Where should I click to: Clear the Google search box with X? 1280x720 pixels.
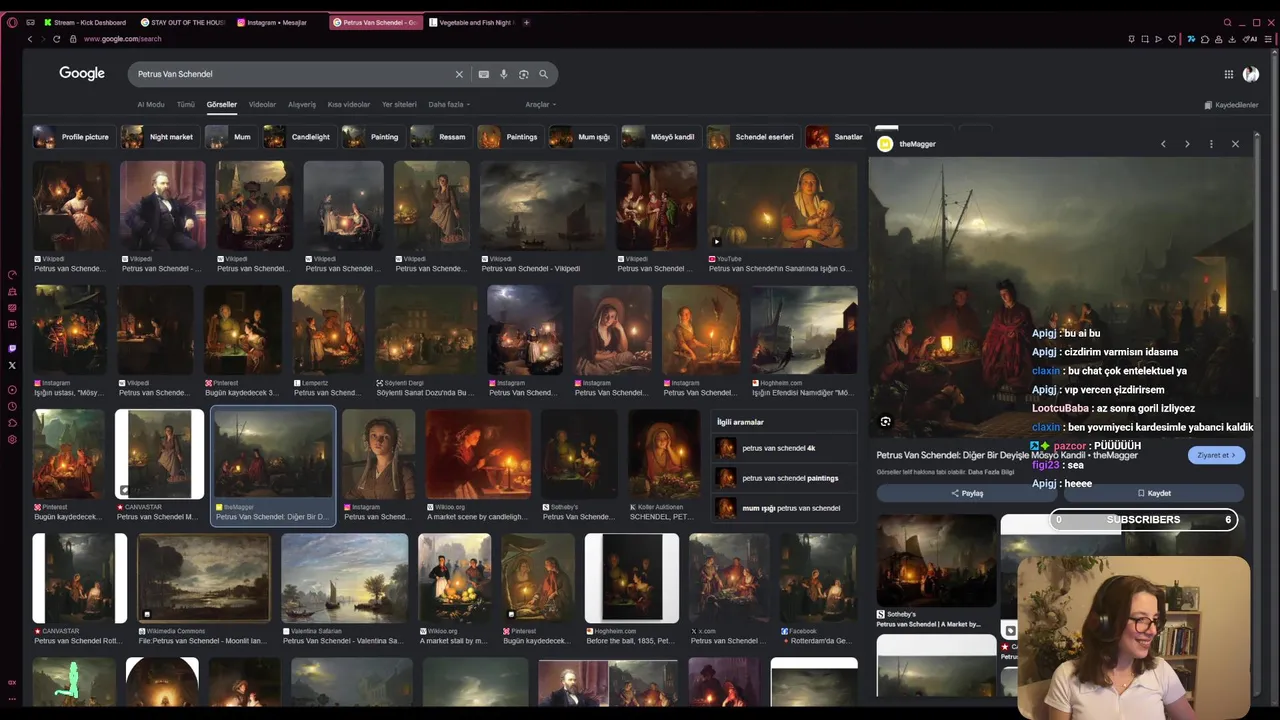point(459,74)
